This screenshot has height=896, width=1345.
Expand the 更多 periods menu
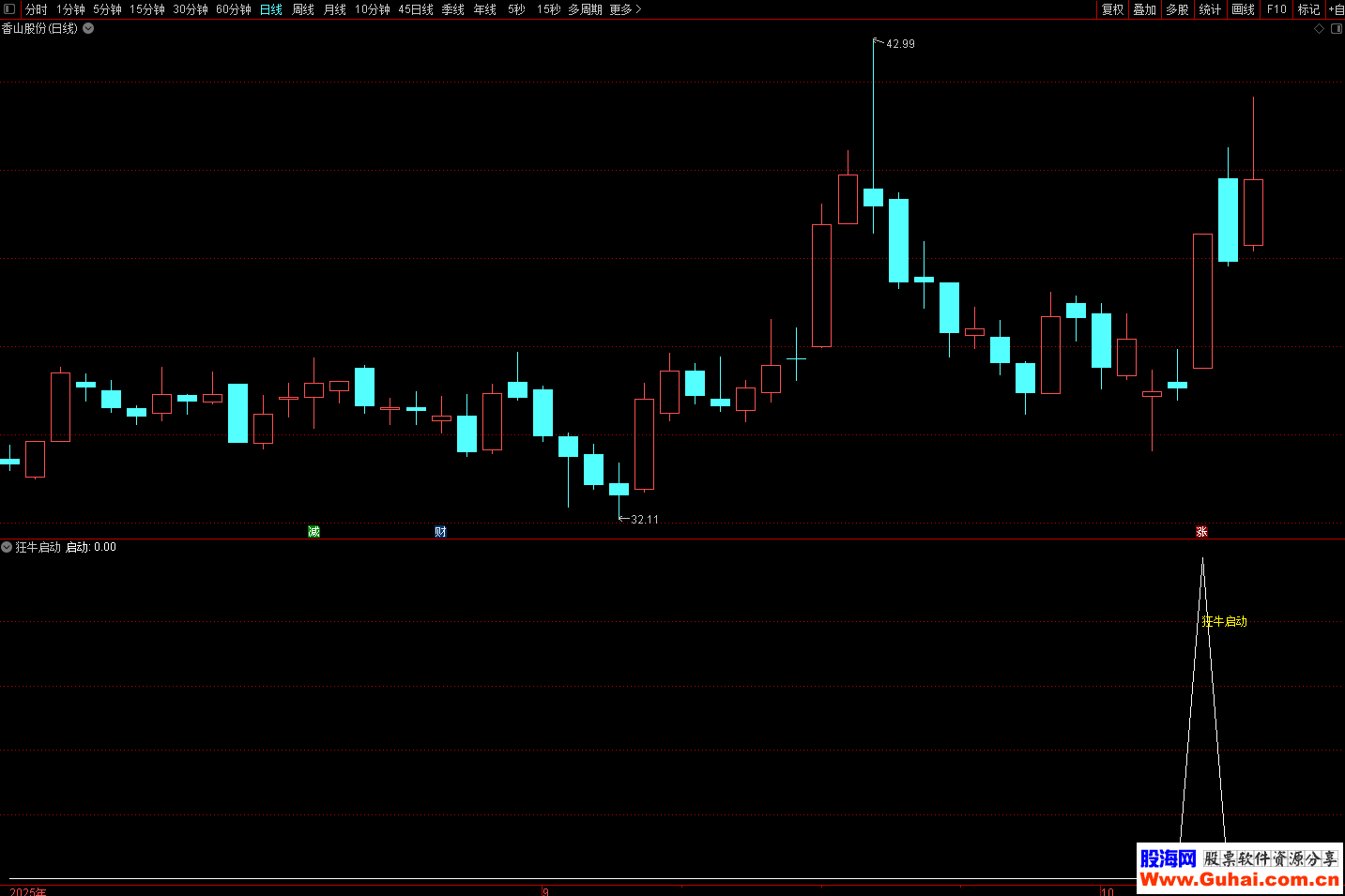coord(625,9)
